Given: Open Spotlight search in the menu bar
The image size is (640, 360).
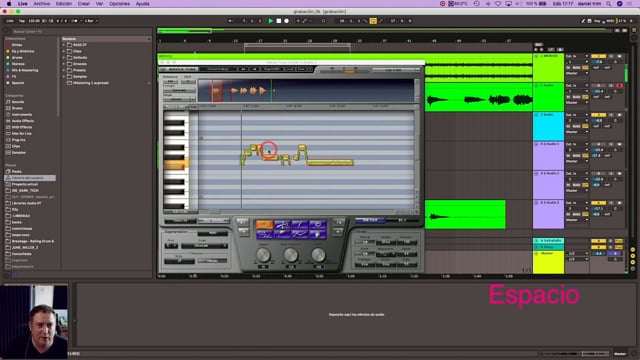Looking at the screenshot, I should tap(609, 4).
